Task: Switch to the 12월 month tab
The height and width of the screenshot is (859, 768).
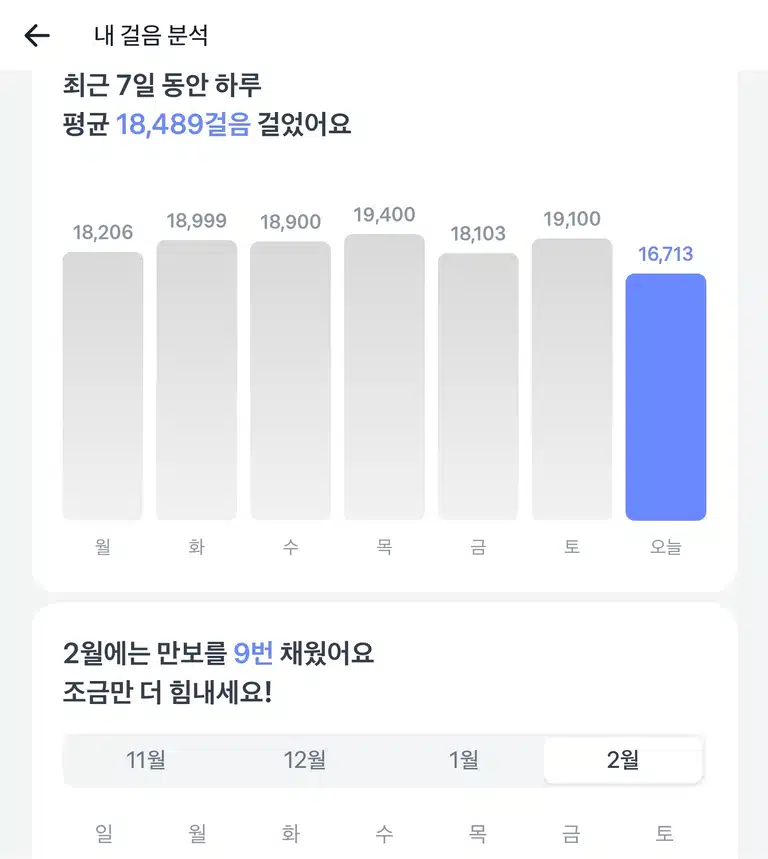Action: pos(304,760)
